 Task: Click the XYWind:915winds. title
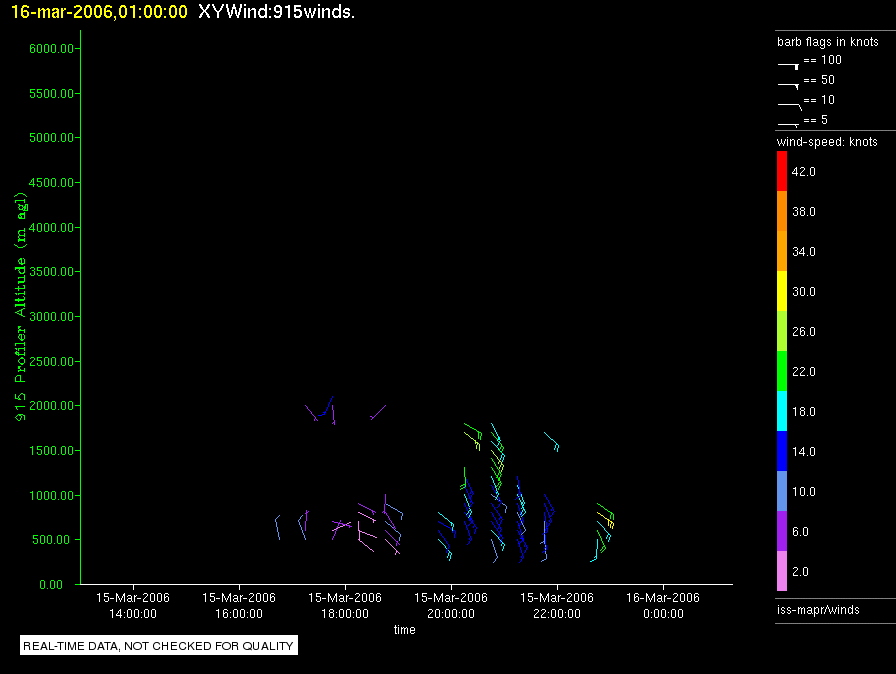pyautogui.click(x=277, y=12)
